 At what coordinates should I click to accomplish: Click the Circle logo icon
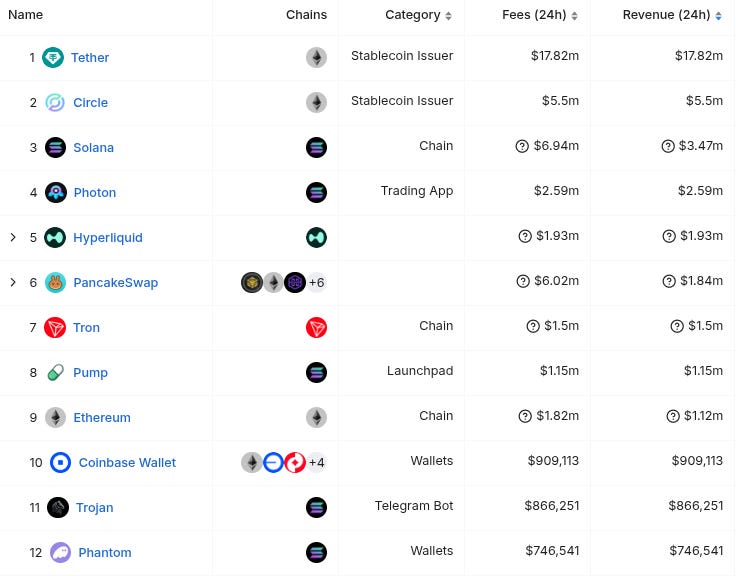click(55, 102)
